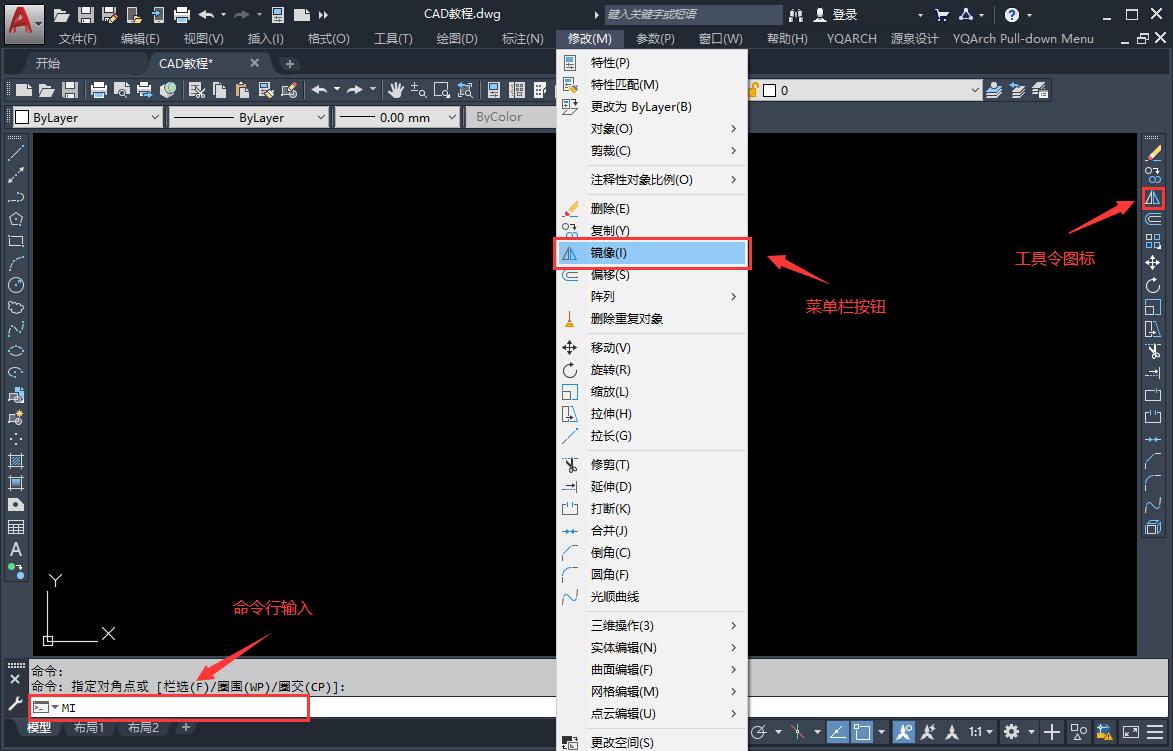Click the layer 0 color swatch
This screenshot has height=751, width=1173.
tap(770, 91)
